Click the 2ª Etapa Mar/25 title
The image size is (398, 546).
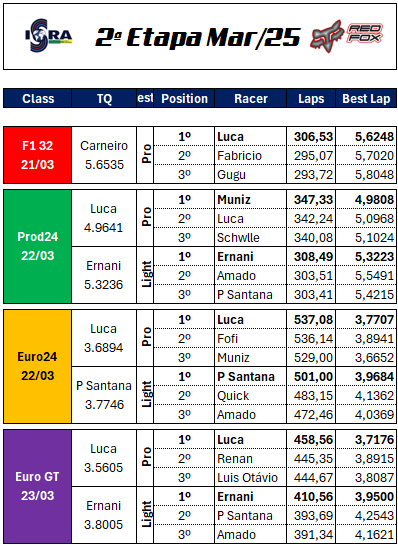[198, 37]
